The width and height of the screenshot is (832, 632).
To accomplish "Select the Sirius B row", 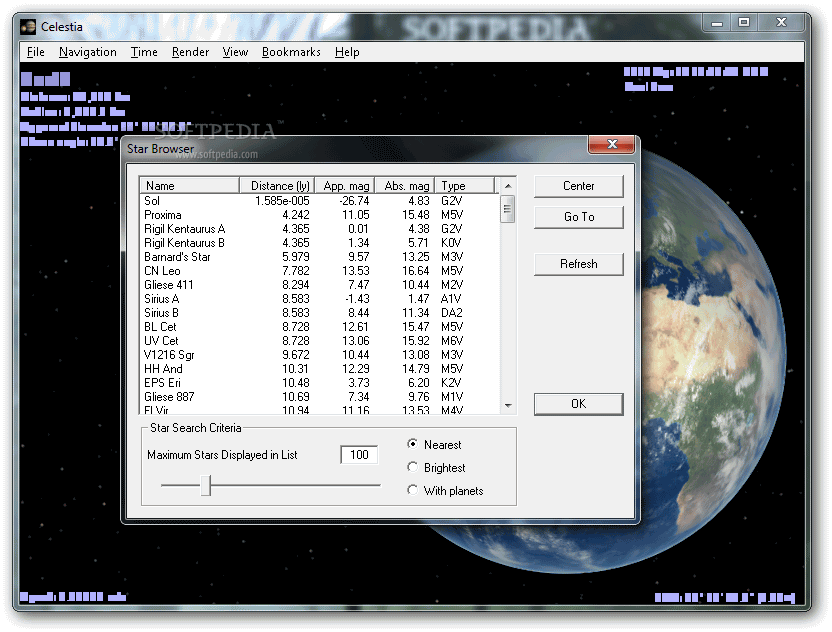I will [x=318, y=313].
